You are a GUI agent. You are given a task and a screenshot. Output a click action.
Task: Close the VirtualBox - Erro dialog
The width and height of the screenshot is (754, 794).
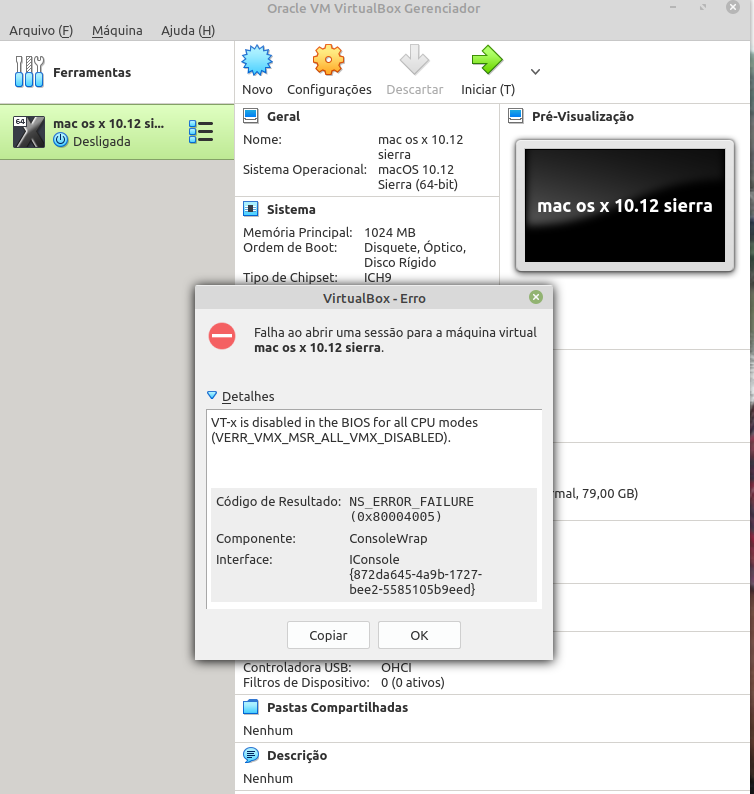pyautogui.click(x=536, y=297)
